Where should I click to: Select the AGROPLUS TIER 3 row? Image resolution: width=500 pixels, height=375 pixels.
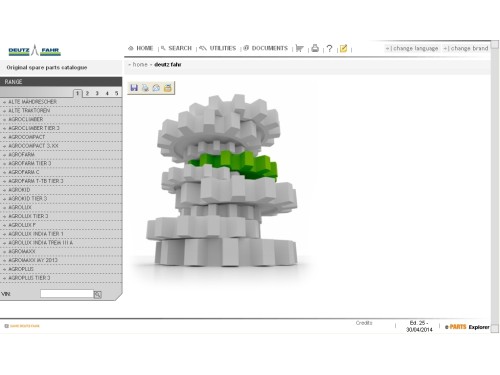(61, 278)
